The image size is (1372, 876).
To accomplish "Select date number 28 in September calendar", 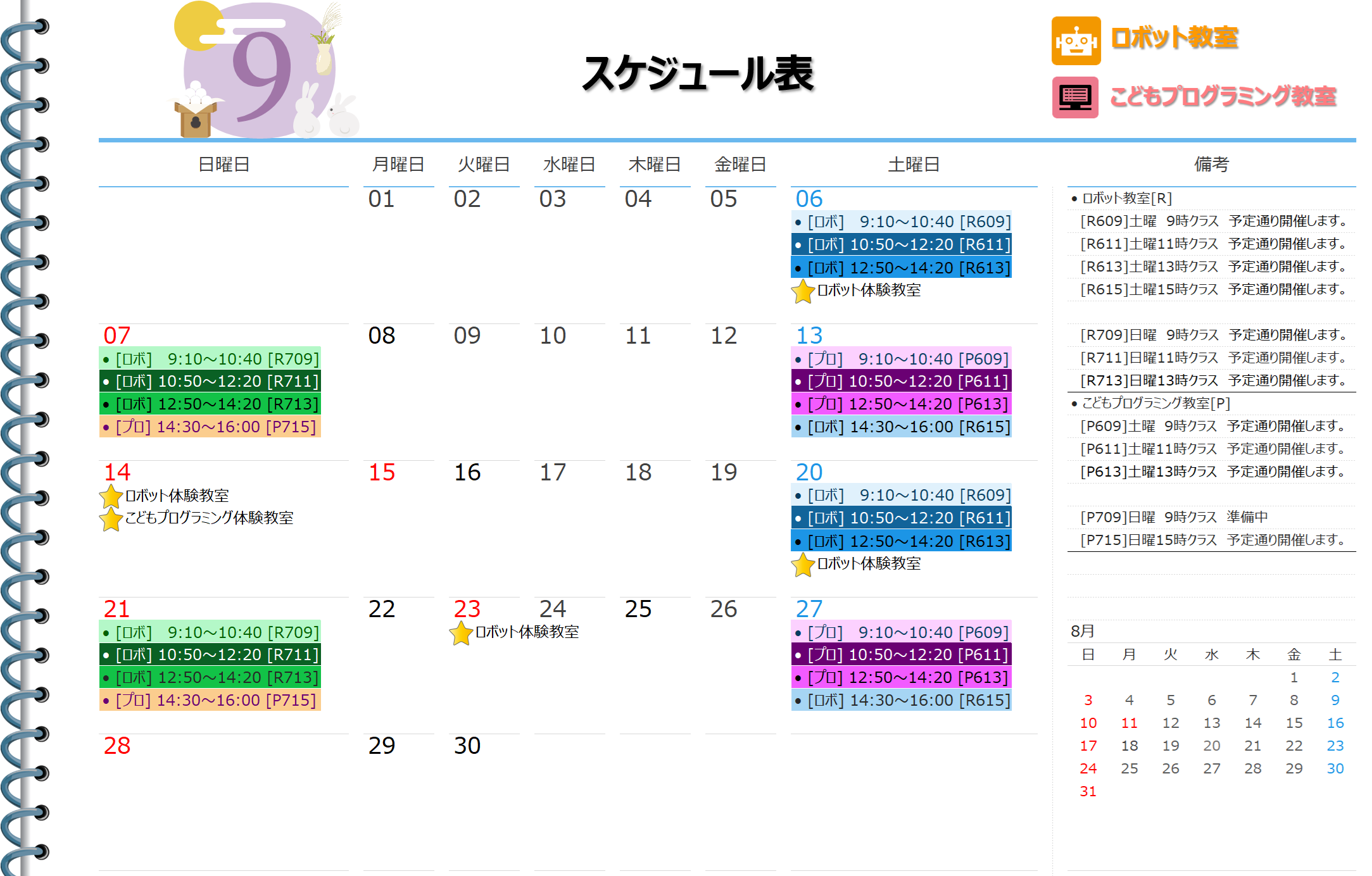I will click(117, 746).
